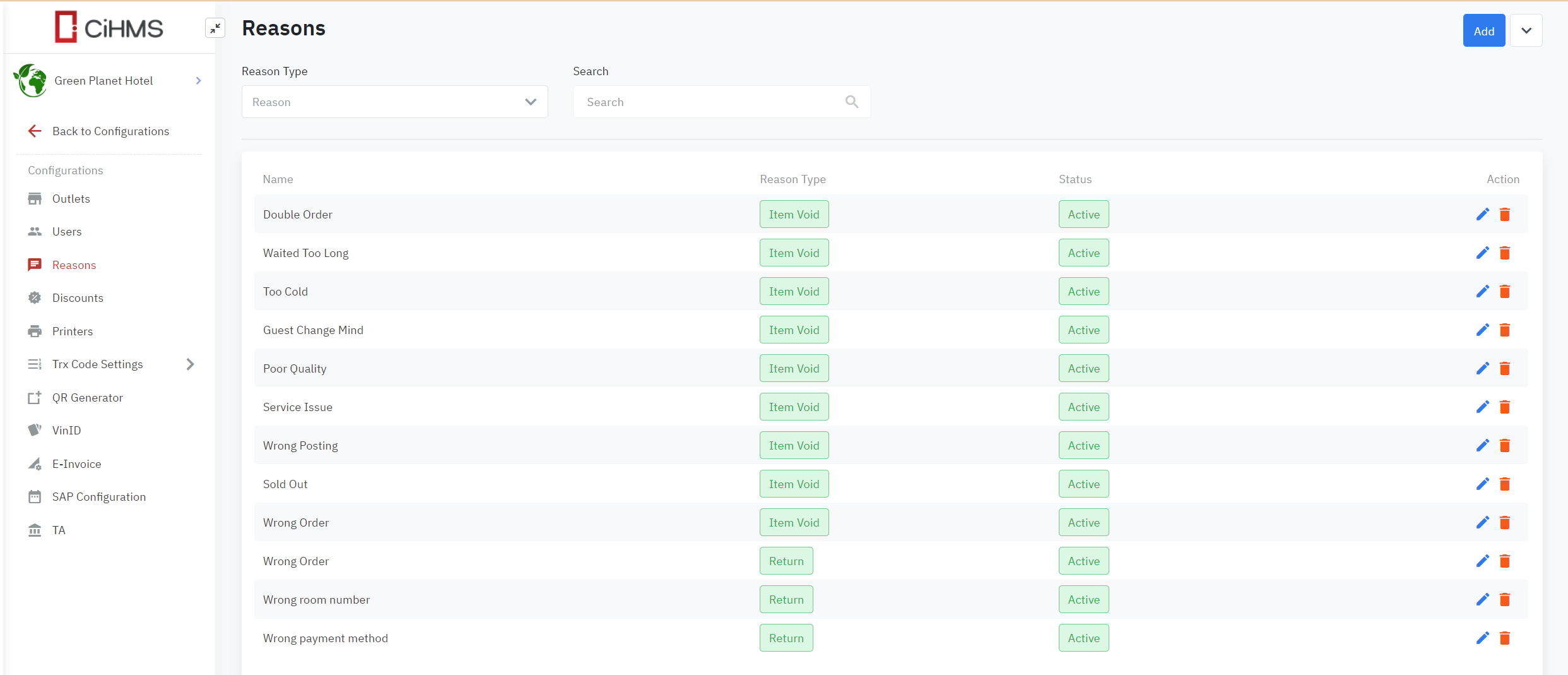The image size is (1568, 675).
Task: Edit the Poor Quality reason
Action: click(1482, 369)
